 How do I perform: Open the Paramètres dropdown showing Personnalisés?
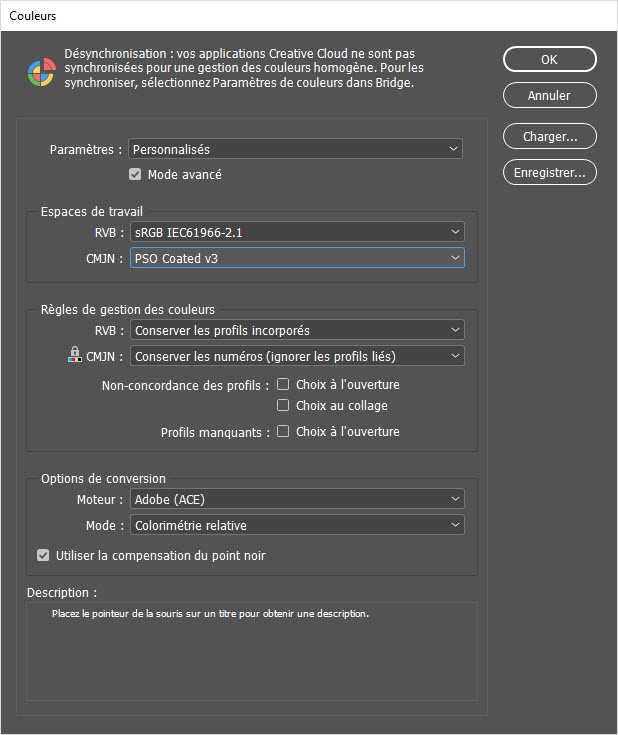(295, 149)
